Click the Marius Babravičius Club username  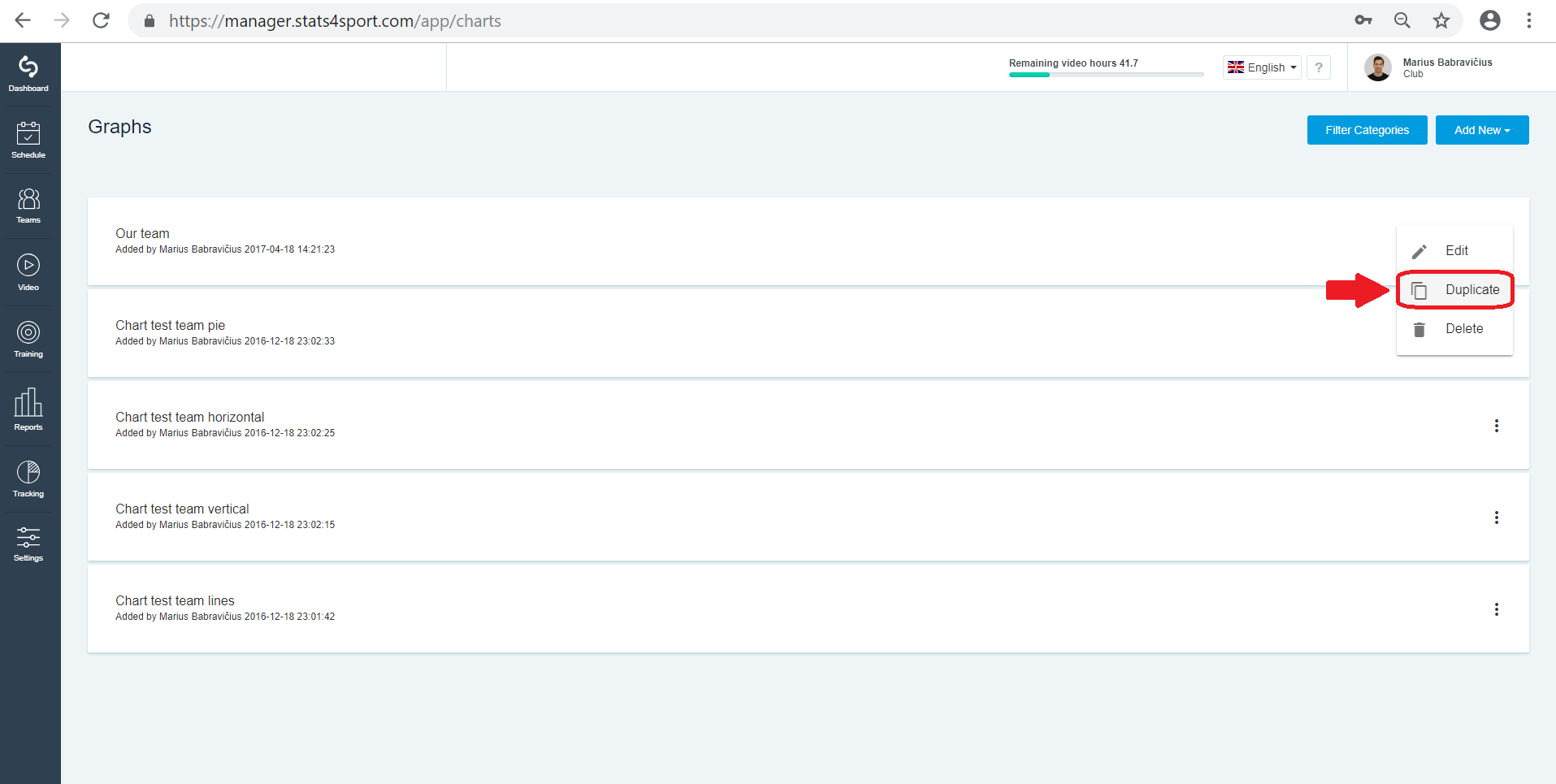click(x=1447, y=67)
